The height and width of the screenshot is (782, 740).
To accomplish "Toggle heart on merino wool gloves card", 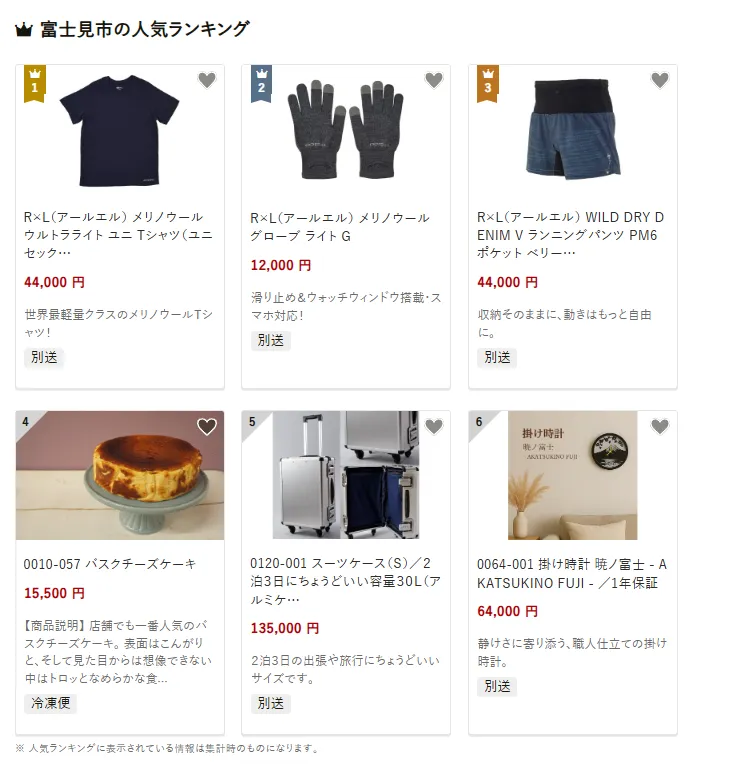I will click(x=434, y=80).
